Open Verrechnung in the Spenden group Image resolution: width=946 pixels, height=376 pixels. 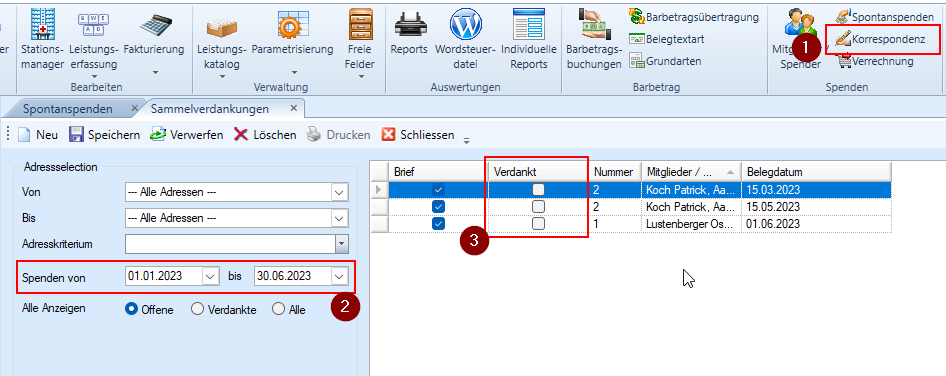875,61
